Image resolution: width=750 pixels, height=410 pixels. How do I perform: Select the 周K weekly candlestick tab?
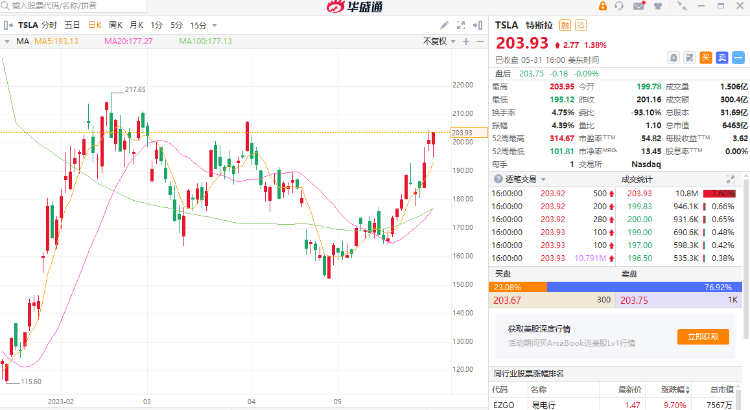(115, 25)
